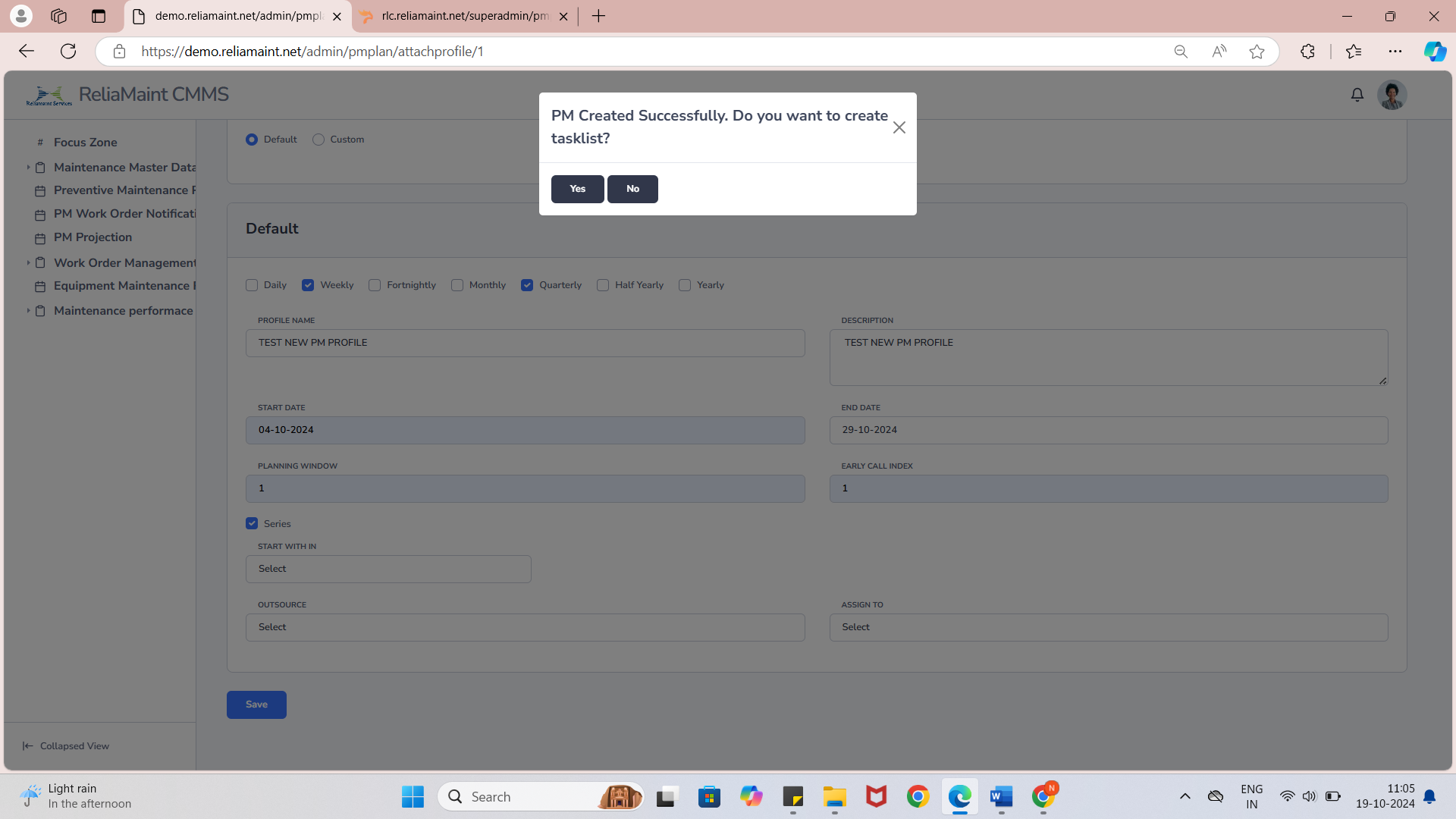Switch to rlc.reliamaint.net browser tab
This screenshot has height=819, width=1456.
click(x=464, y=16)
